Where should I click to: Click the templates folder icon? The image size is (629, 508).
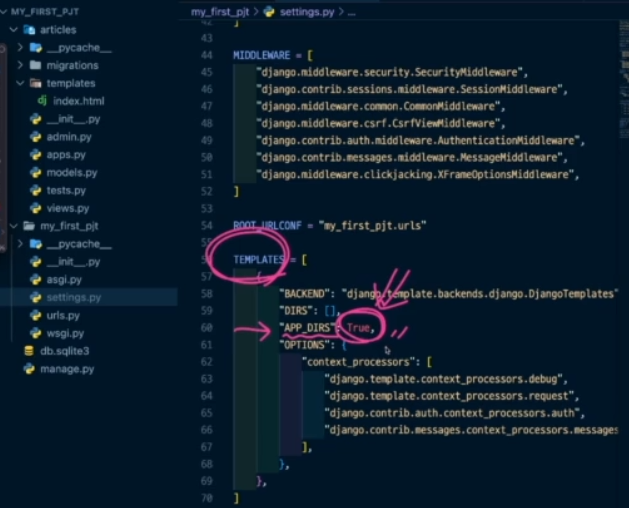pos(36,83)
